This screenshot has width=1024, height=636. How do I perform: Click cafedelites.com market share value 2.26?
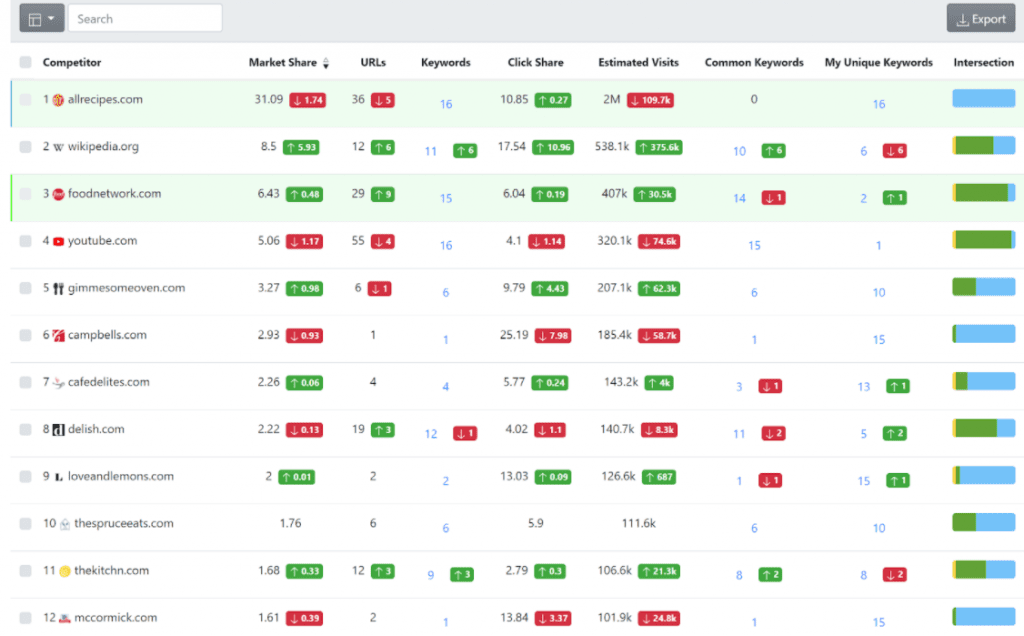tap(268, 381)
